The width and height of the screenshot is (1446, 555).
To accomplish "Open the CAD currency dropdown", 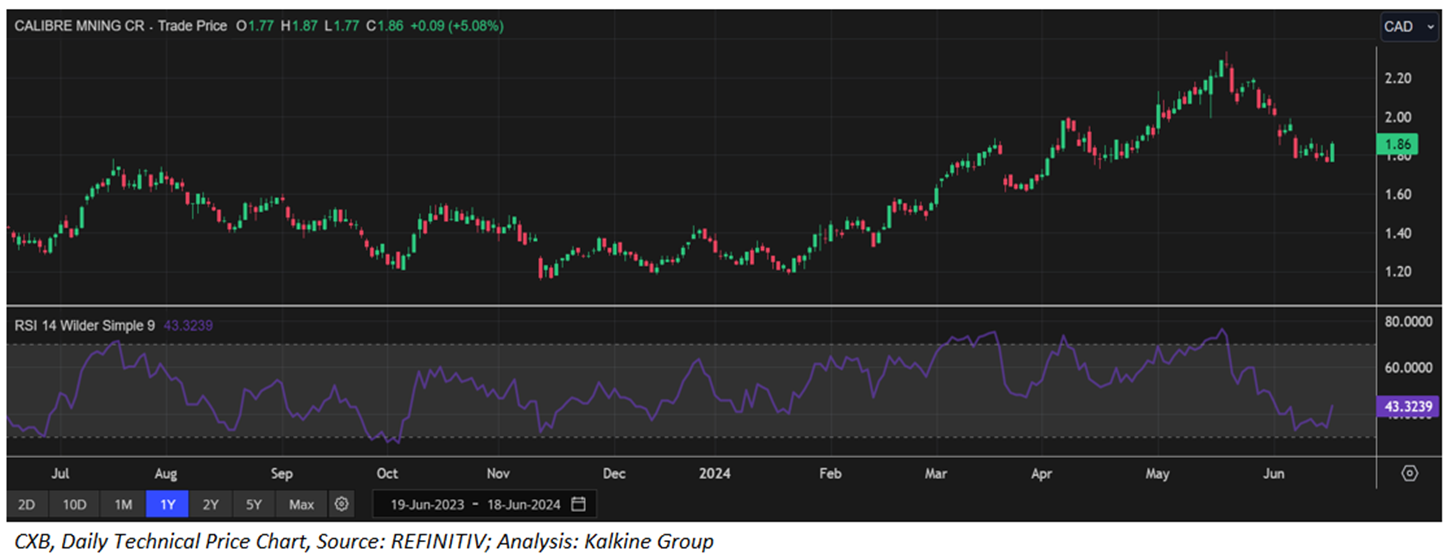I will 1404,27.
